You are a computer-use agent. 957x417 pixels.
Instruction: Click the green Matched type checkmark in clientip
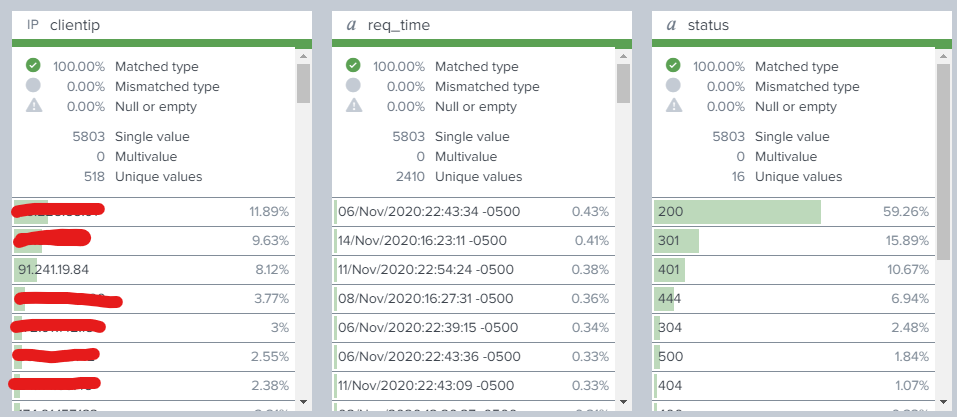point(33,66)
